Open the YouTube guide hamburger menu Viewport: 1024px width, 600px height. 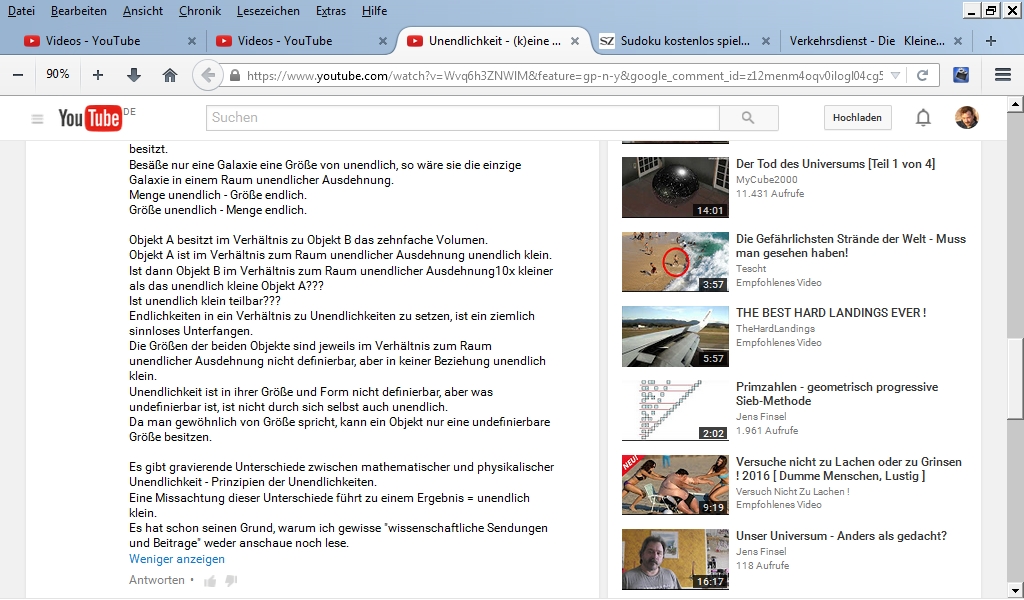38,119
